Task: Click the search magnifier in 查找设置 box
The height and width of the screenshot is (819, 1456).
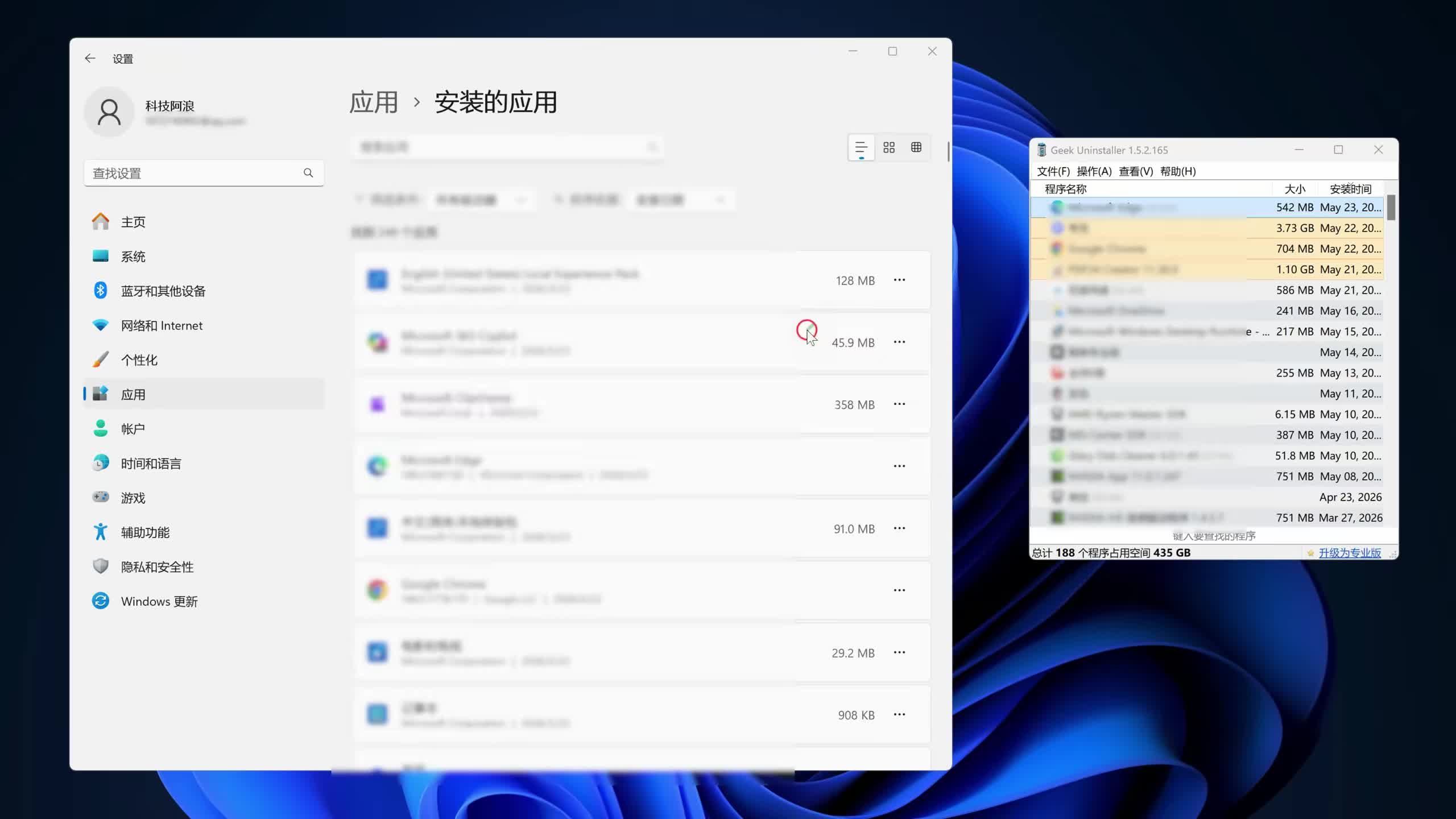Action: [308, 173]
